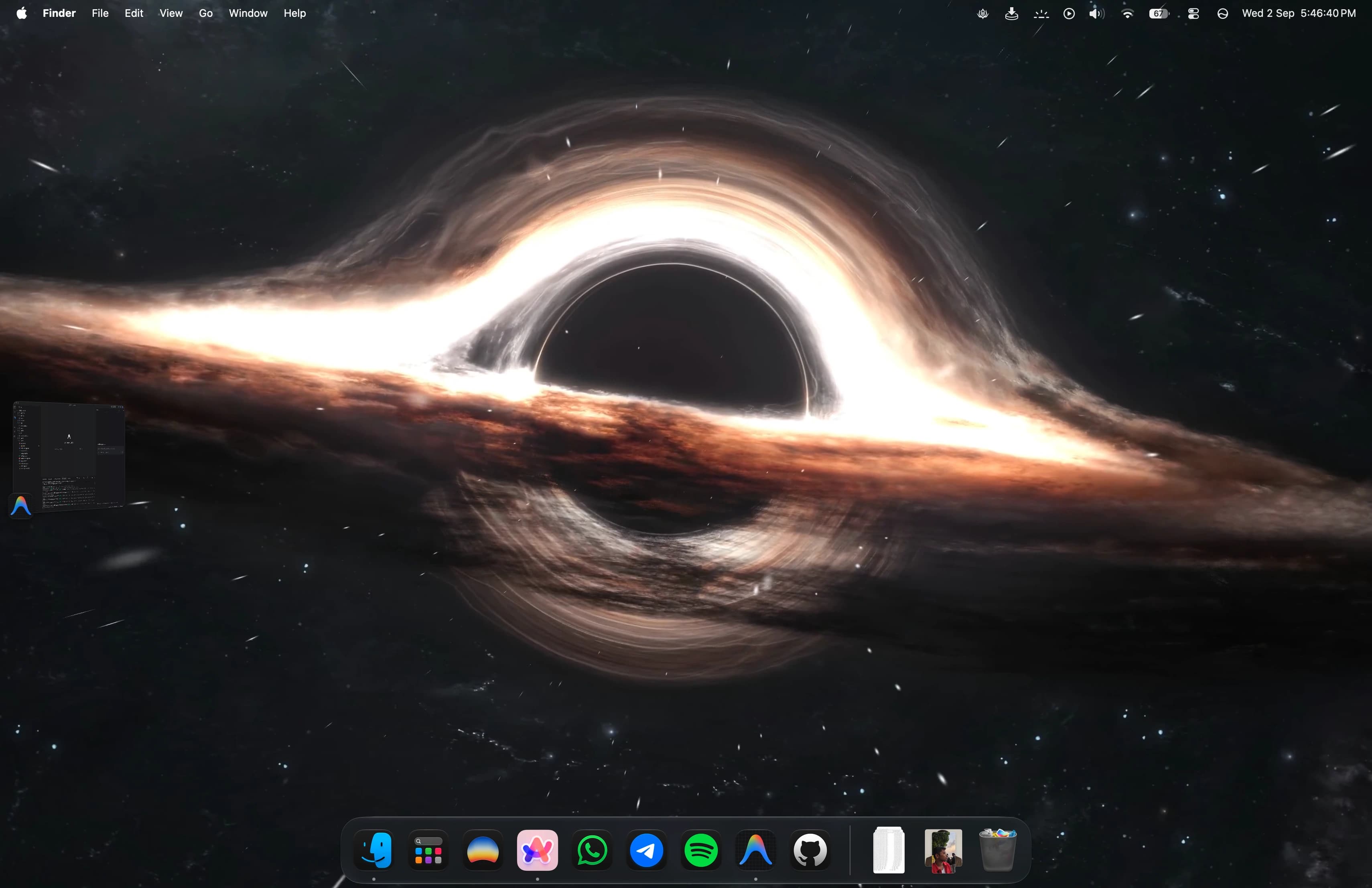Open the Window menu

coord(248,13)
